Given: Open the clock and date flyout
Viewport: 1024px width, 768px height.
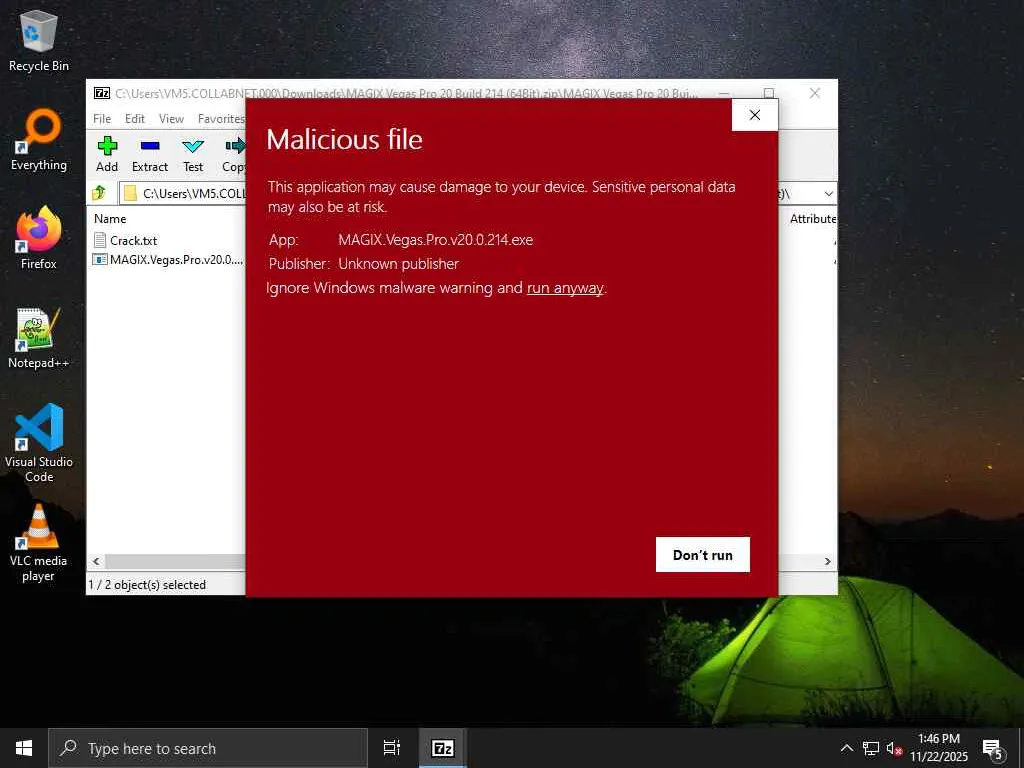Looking at the screenshot, I should (939, 748).
